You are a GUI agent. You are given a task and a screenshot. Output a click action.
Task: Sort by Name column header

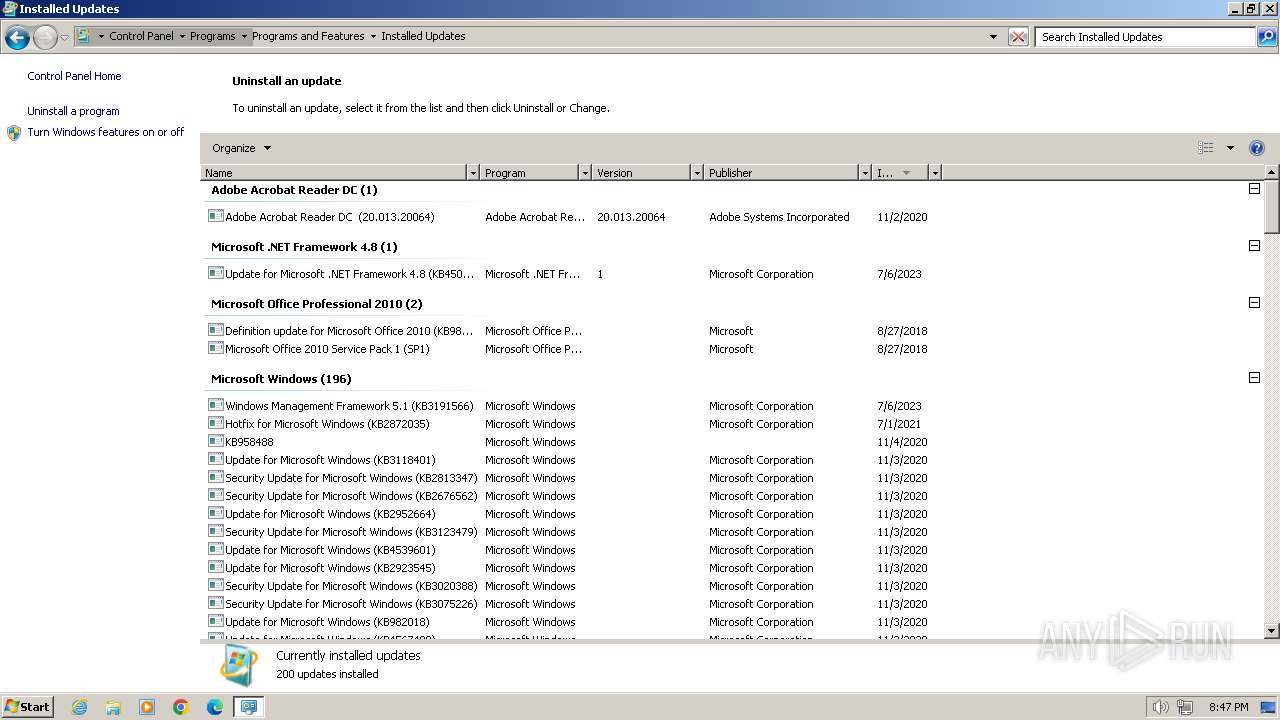(x=334, y=173)
